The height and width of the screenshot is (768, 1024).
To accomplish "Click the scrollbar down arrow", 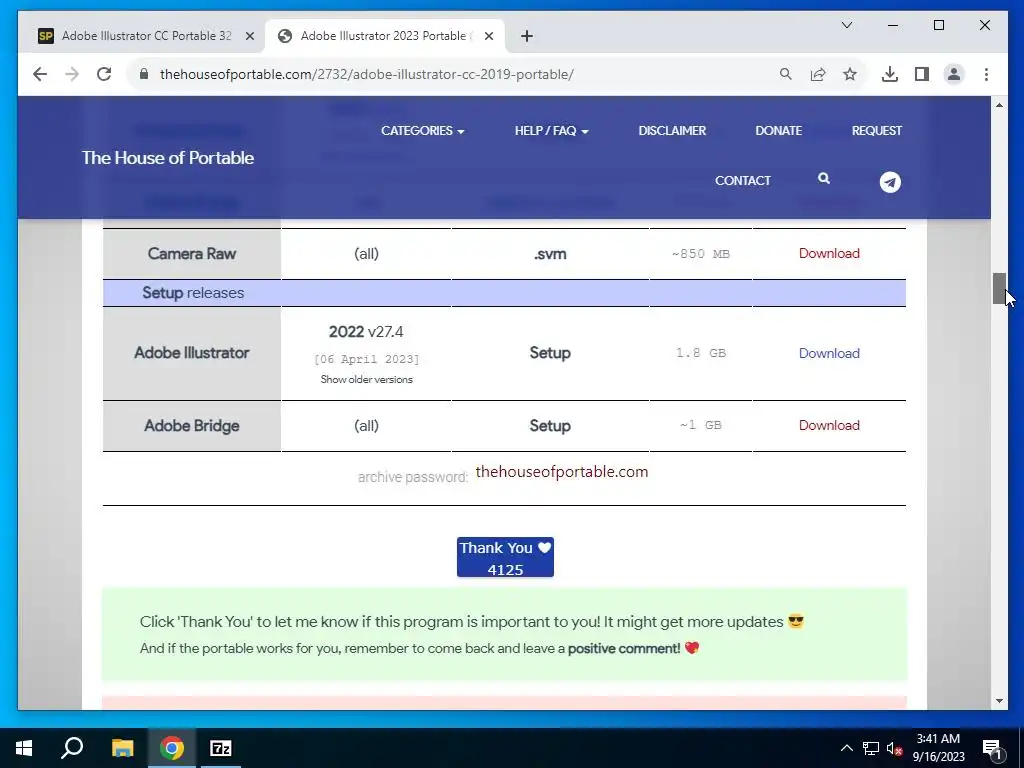I will [x=999, y=701].
